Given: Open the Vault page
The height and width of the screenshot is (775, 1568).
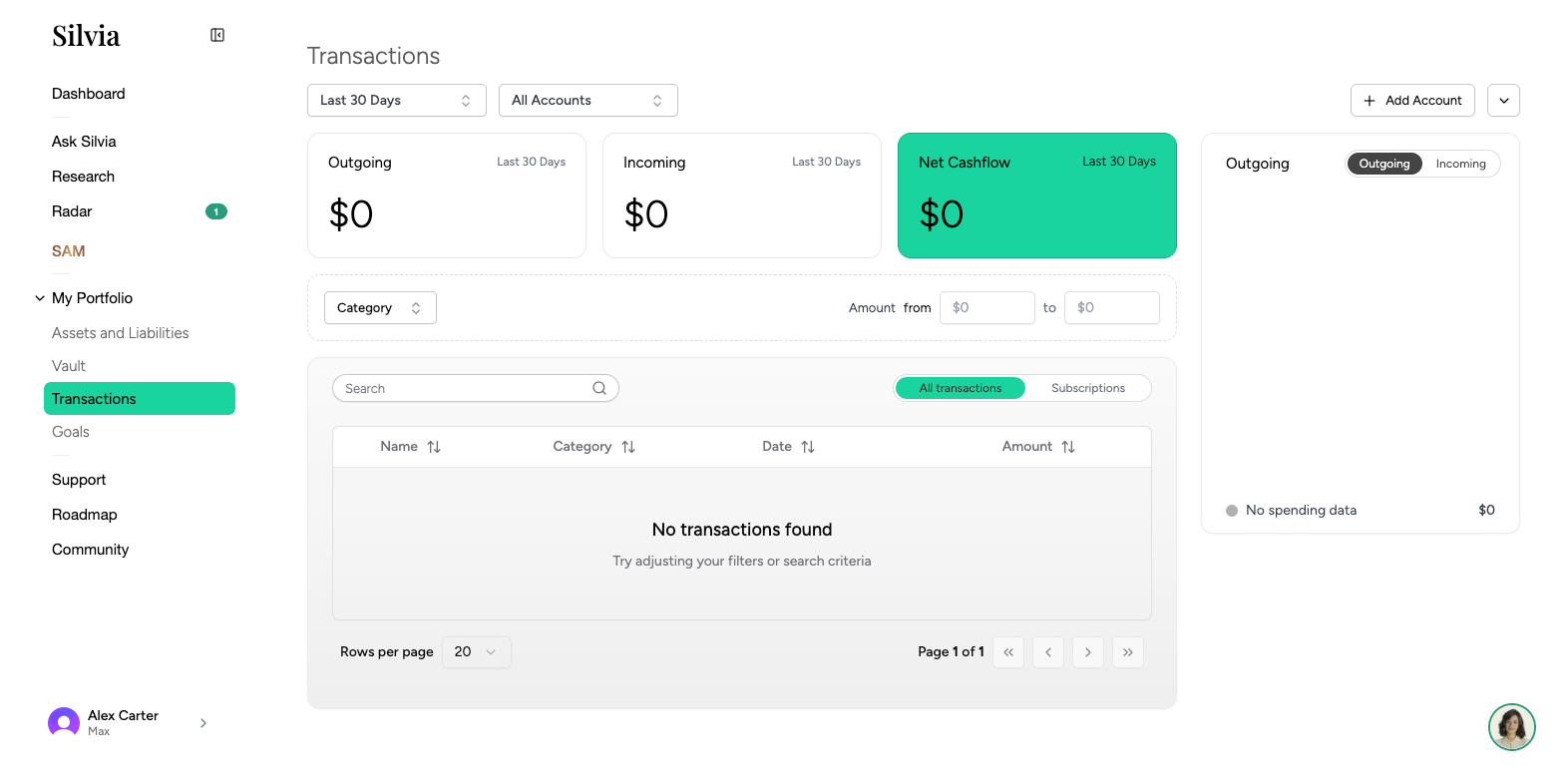Looking at the screenshot, I should pos(69,366).
